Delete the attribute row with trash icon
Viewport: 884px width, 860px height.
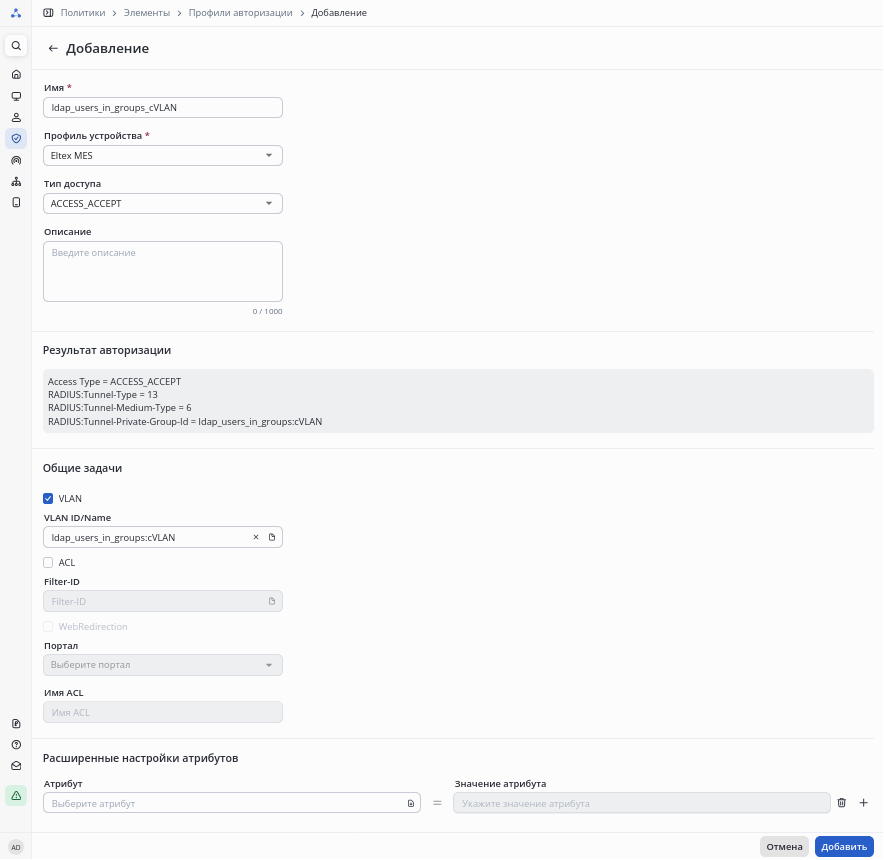pos(841,803)
